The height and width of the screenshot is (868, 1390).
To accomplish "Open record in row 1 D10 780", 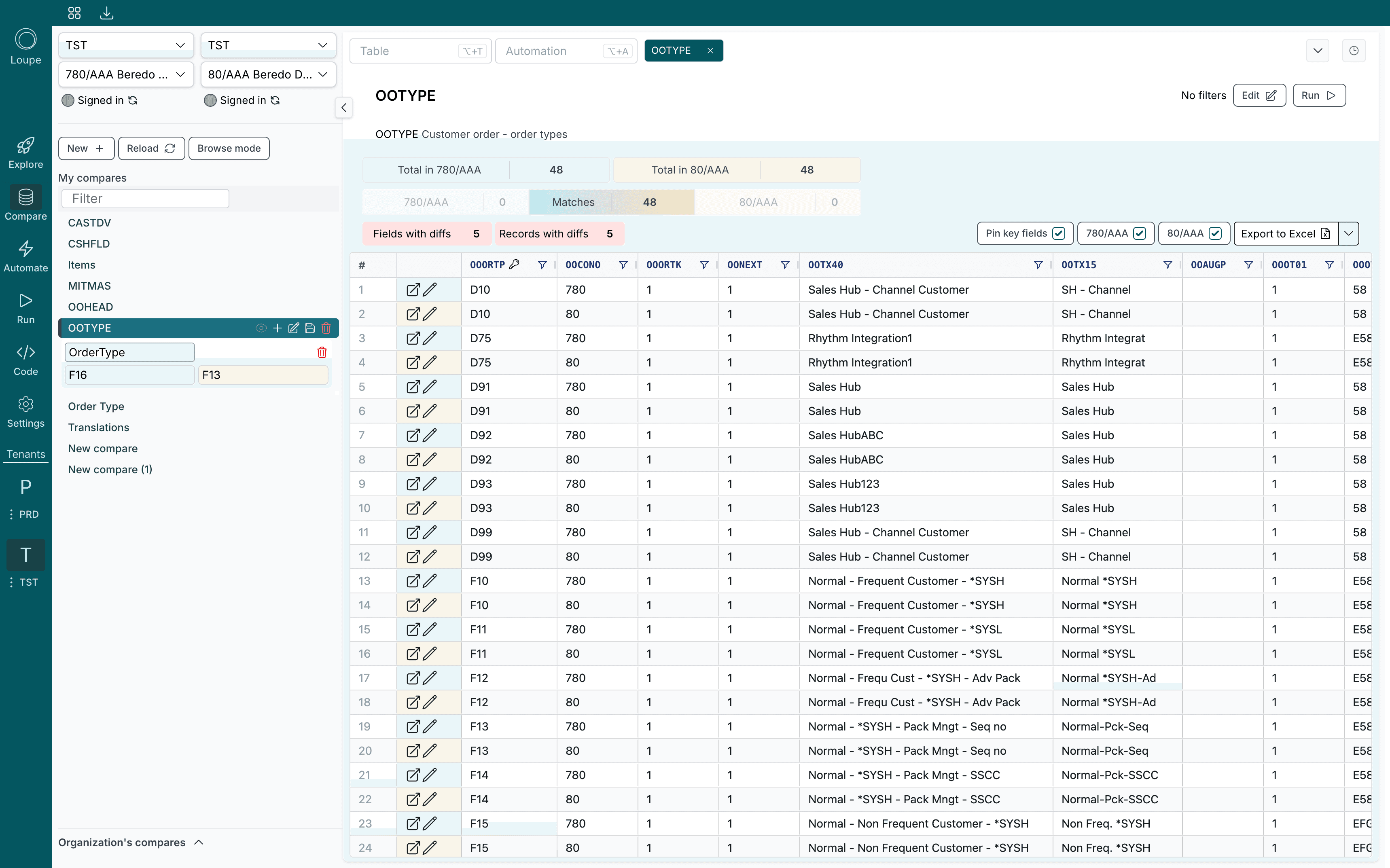I will coord(413,290).
